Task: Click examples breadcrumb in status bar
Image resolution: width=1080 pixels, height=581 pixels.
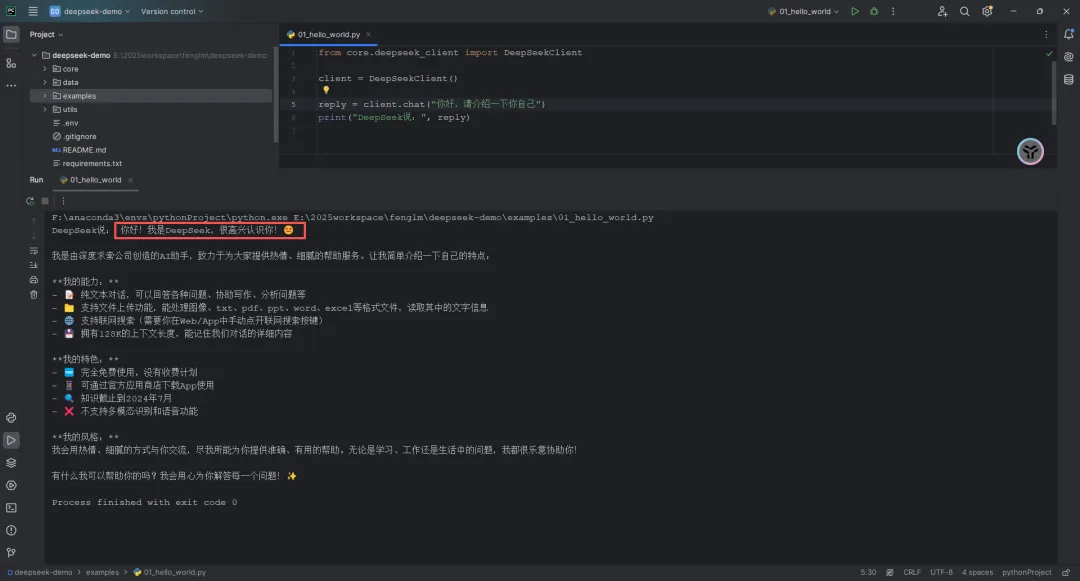Action: click(102, 573)
